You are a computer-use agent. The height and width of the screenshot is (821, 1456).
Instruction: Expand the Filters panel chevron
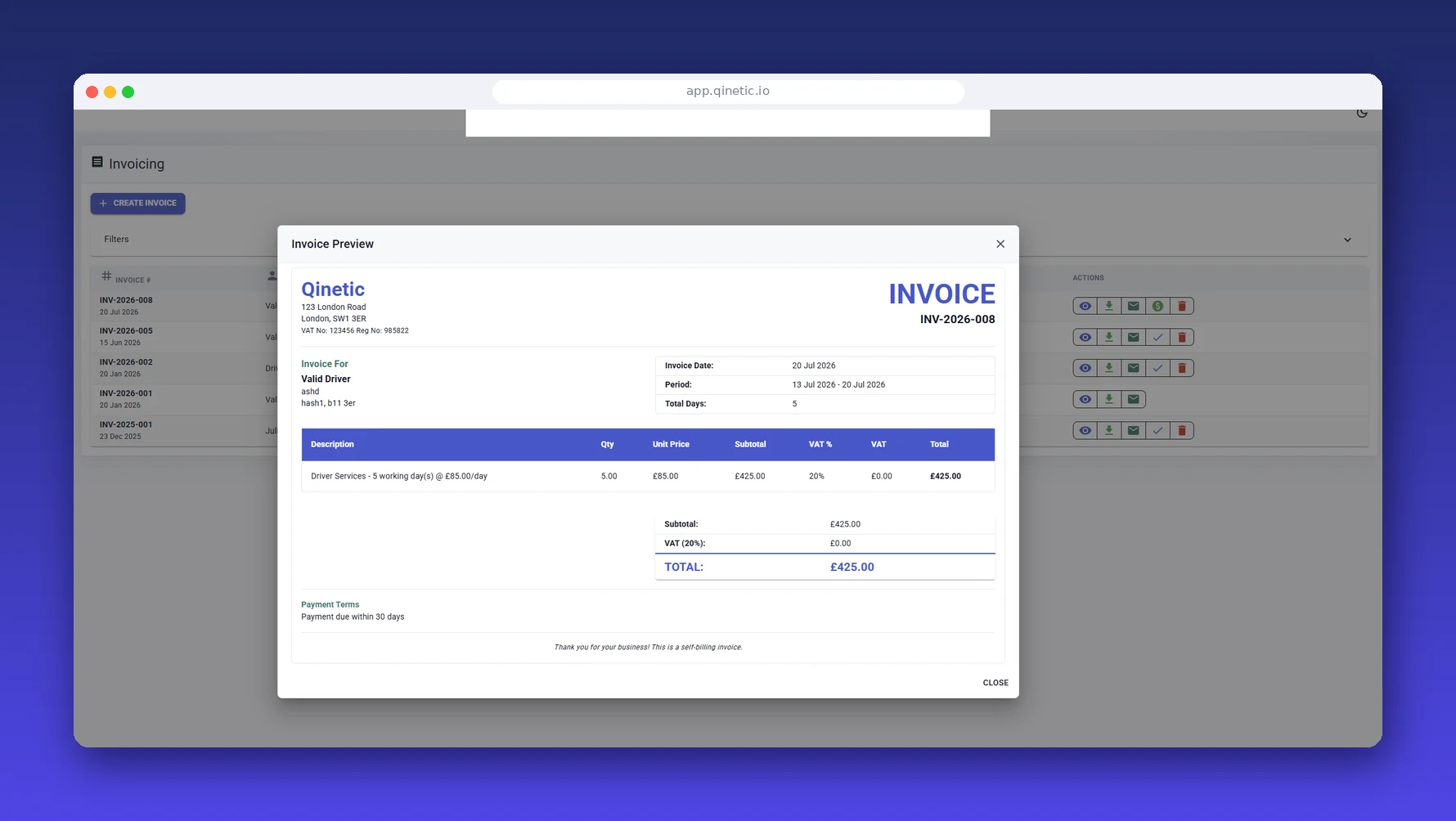[x=1347, y=240]
